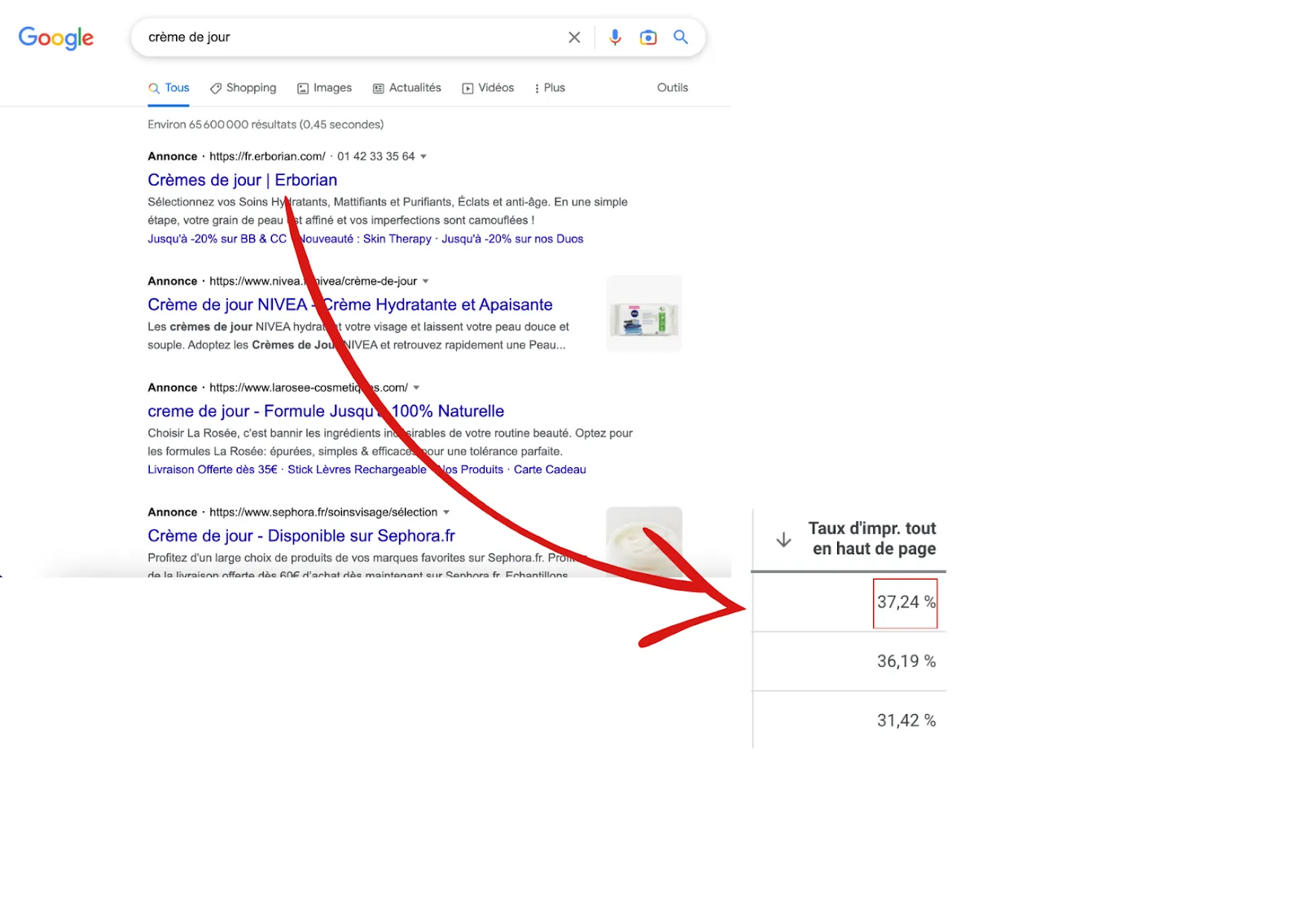Click the magnifier search button

[681, 37]
